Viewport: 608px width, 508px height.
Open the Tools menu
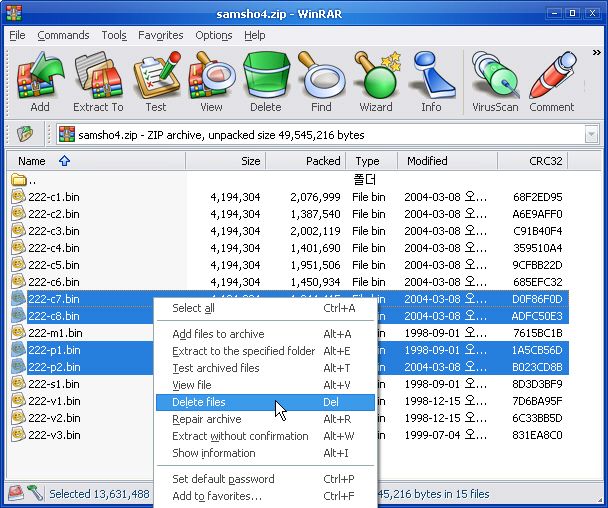pos(114,35)
